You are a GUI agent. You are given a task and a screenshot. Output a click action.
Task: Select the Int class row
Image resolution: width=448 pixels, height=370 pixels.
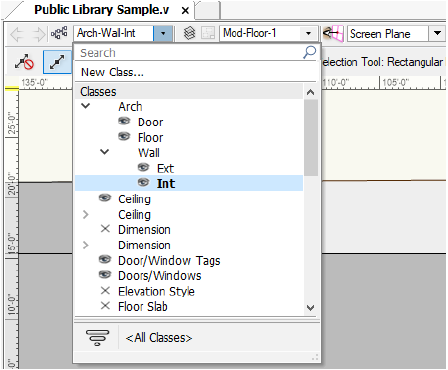189,183
